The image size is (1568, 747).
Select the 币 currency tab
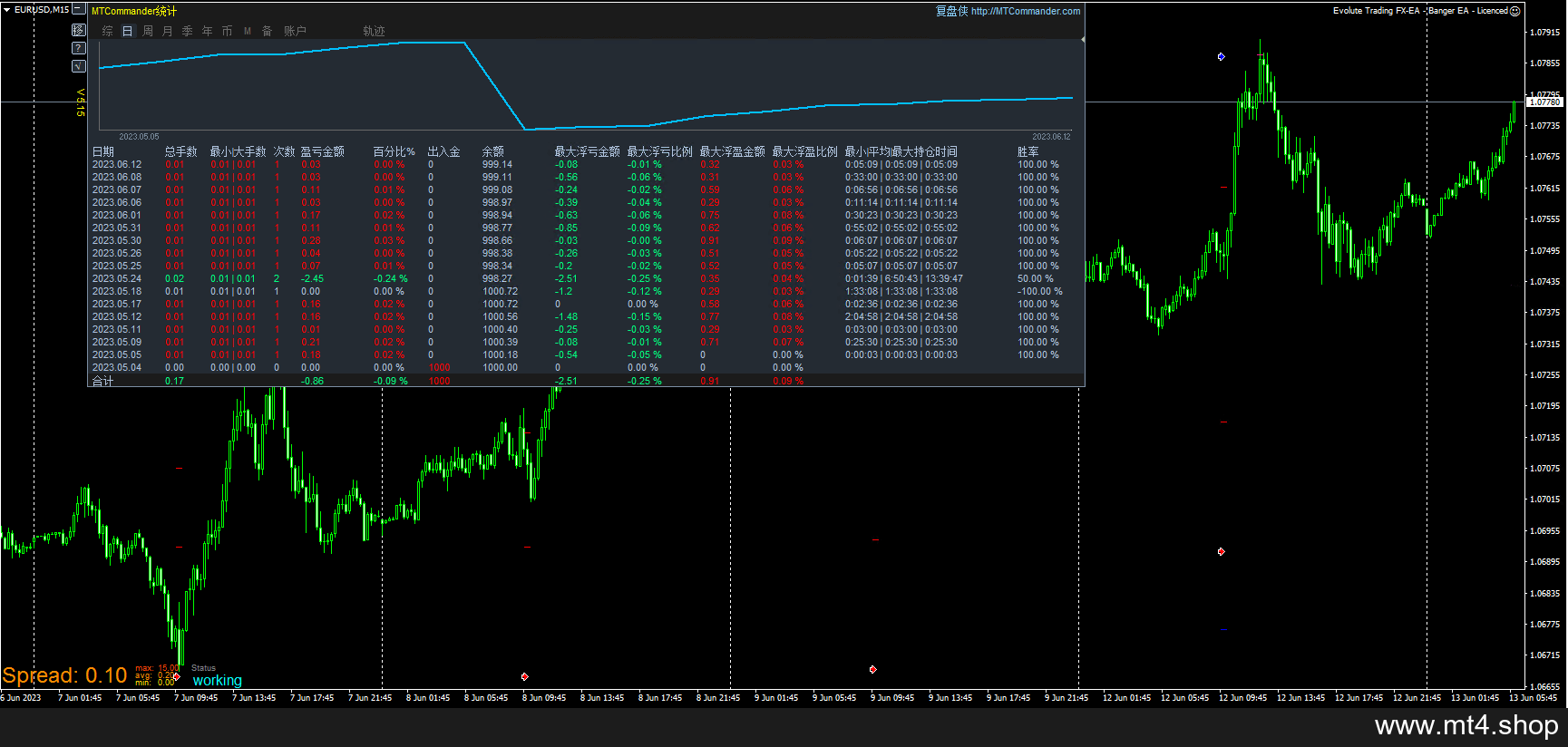[228, 31]
